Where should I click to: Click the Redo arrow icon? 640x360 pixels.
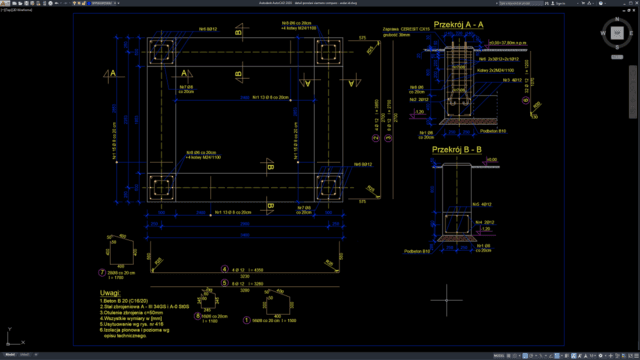click(65, 3)
